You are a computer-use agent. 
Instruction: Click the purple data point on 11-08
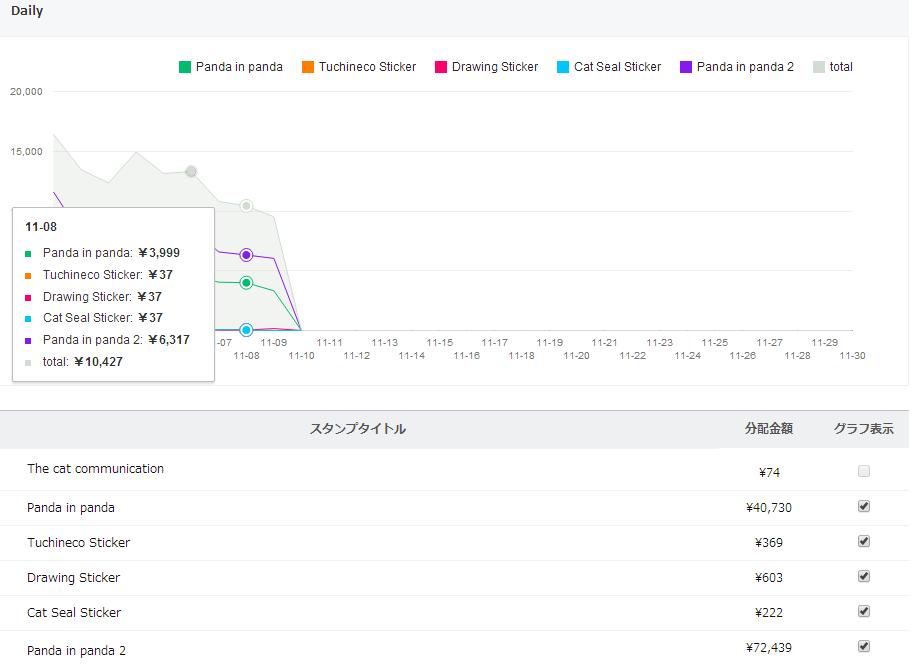246,255
